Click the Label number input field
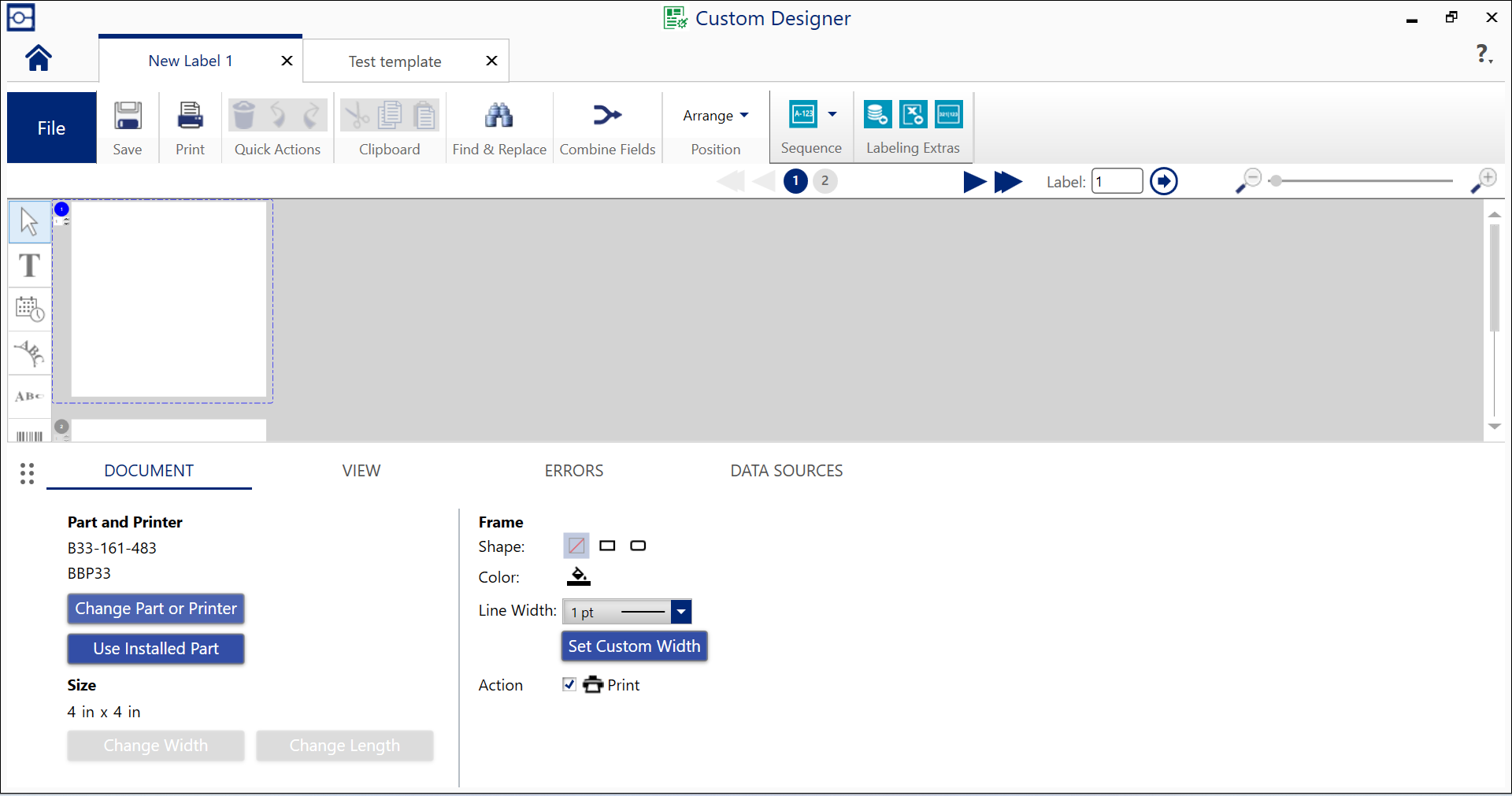The image size is (1512, 796). (1117, 181)
